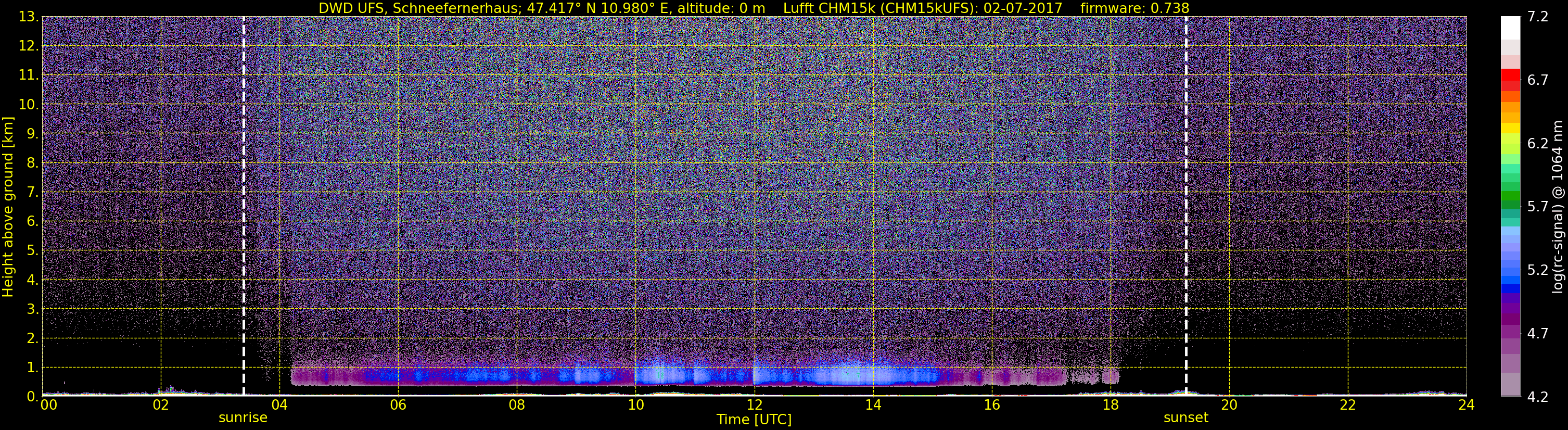Viewport: 1568px width, 430px height.
Task: Click the time axis tick label '04'
Action: pyautogui.click(x=279, y=405)
